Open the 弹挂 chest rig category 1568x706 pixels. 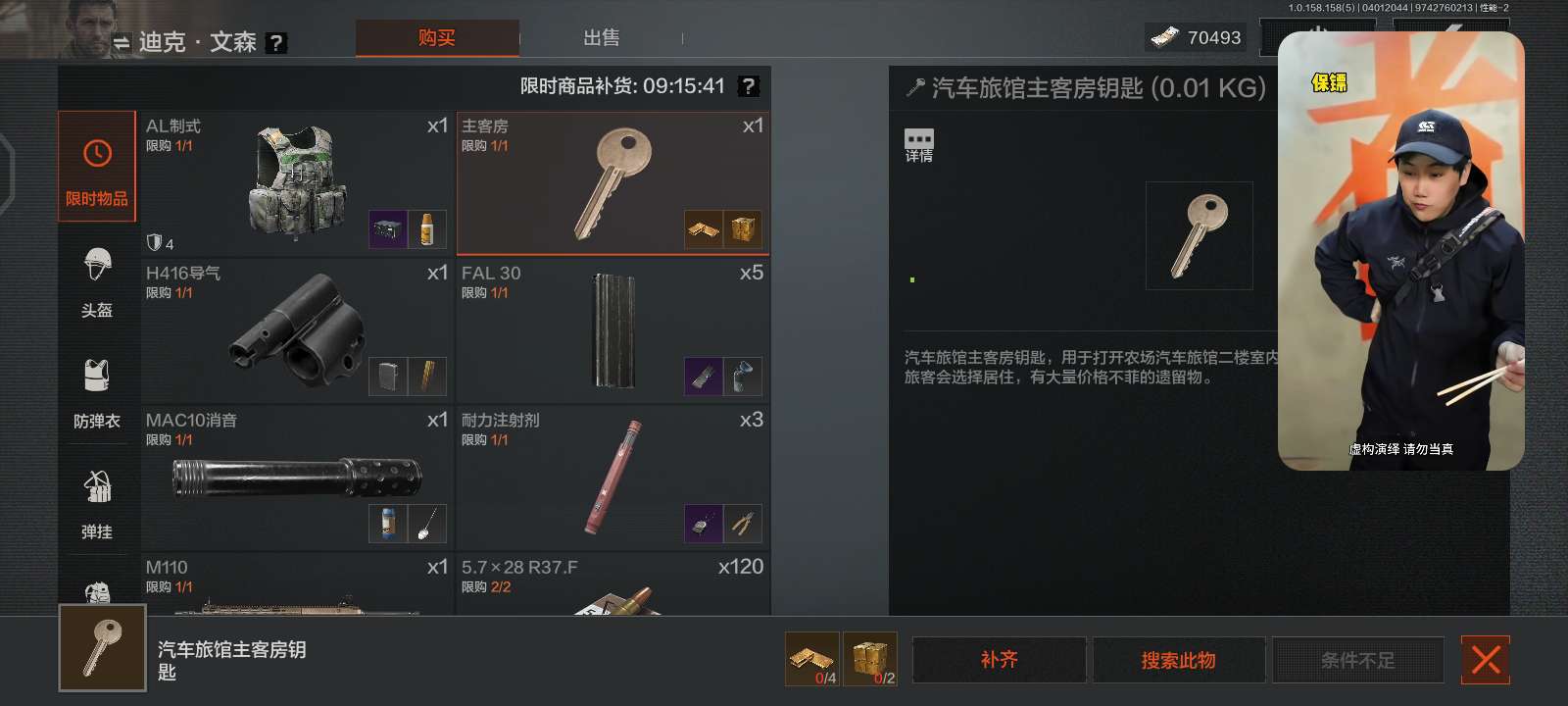pyautogui.click(x=97, y=505)
